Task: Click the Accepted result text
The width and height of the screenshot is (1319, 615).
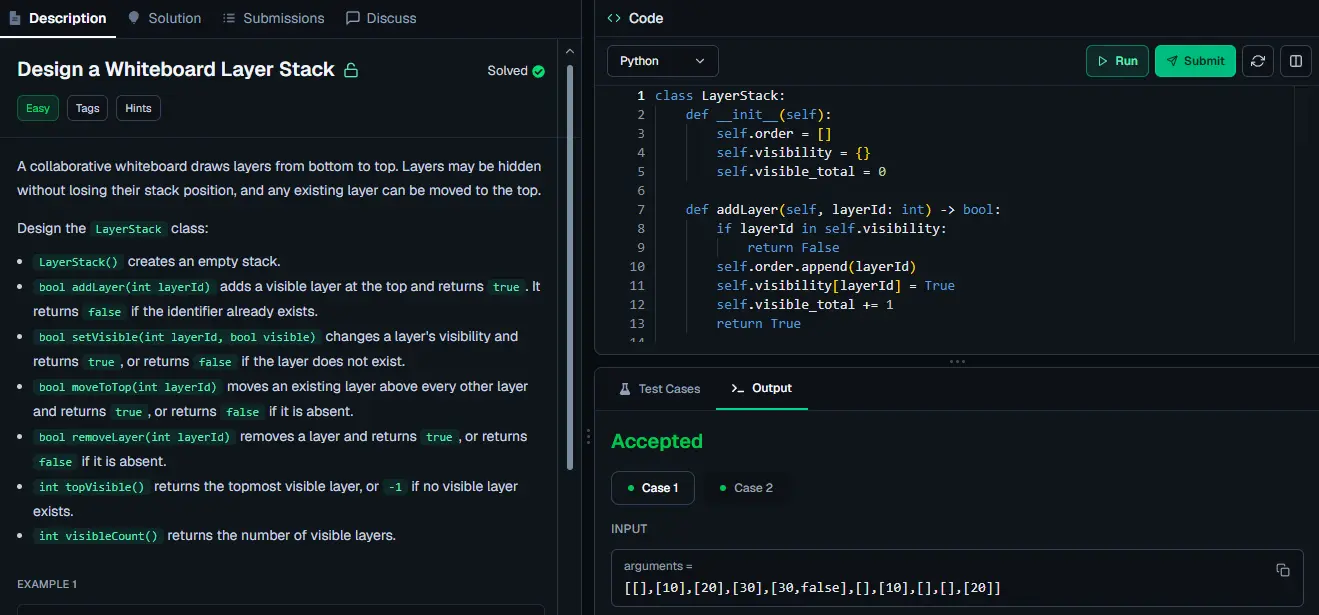Action: (657, 441)
